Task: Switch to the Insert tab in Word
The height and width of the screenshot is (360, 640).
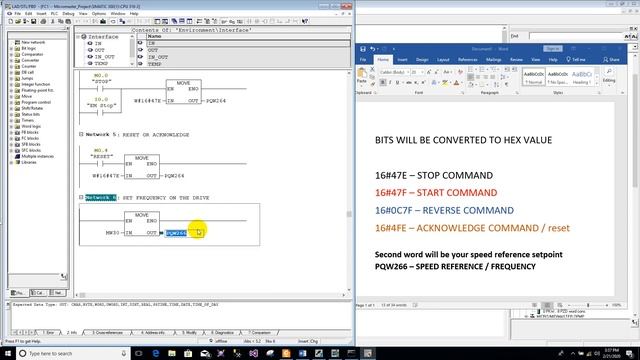Action: click(x=402, y=60)
